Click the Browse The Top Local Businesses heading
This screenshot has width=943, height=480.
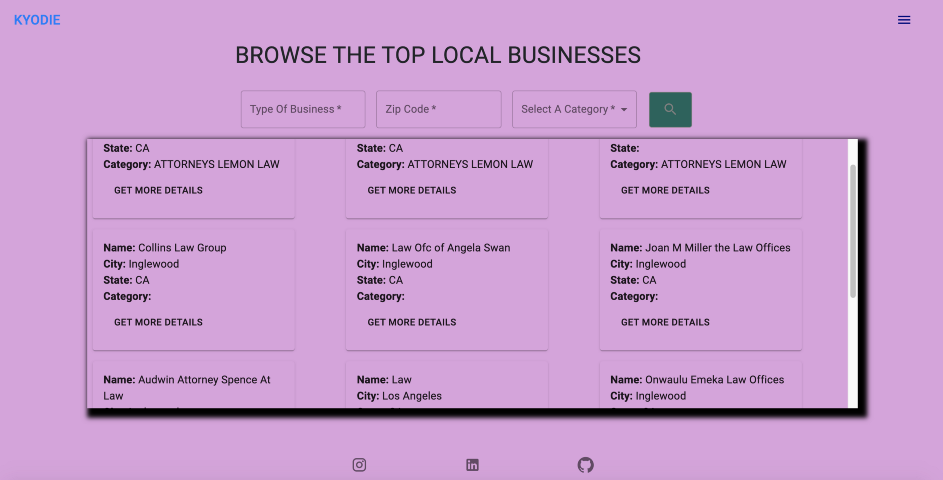click(438, 55)
